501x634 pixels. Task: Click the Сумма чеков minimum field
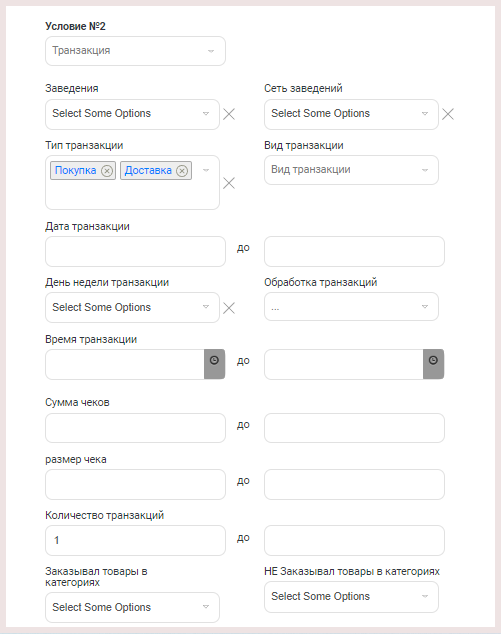click(x=135, y=428)
